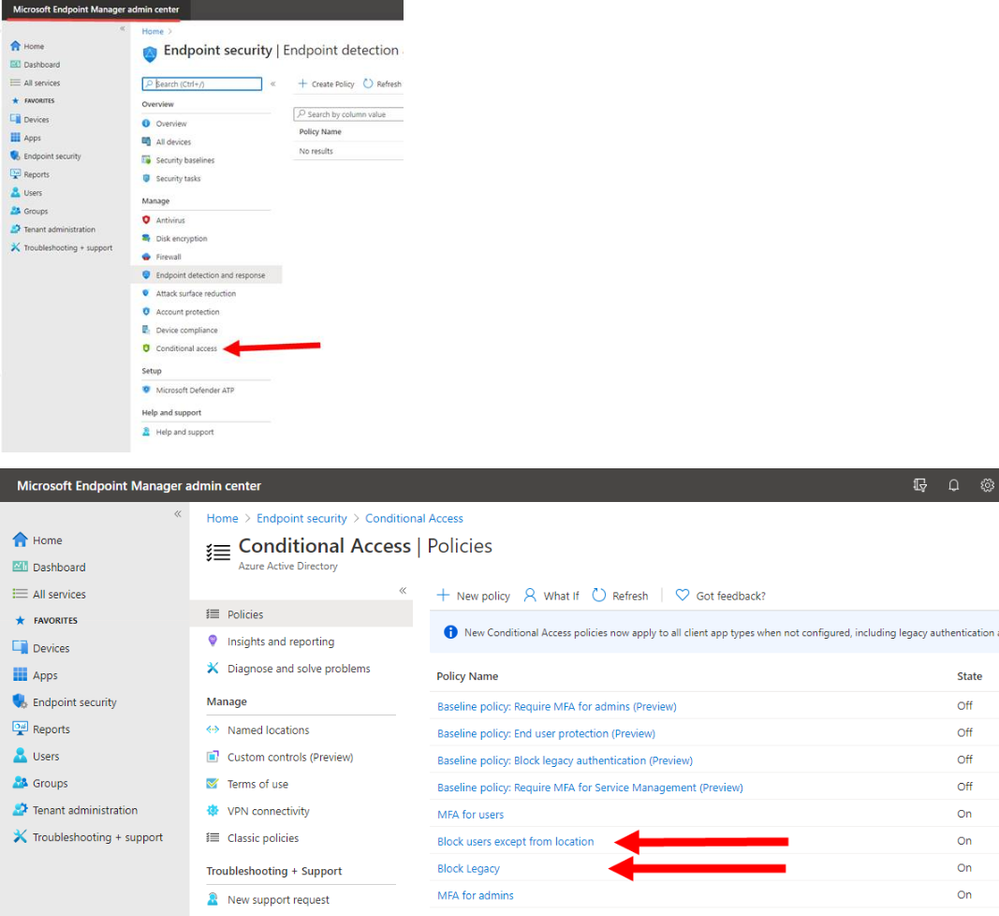This screenshot has width=999, height=916.
Task: Open Conditional access in upper Endpoint security menu
Action: click(x=180, y=348)
